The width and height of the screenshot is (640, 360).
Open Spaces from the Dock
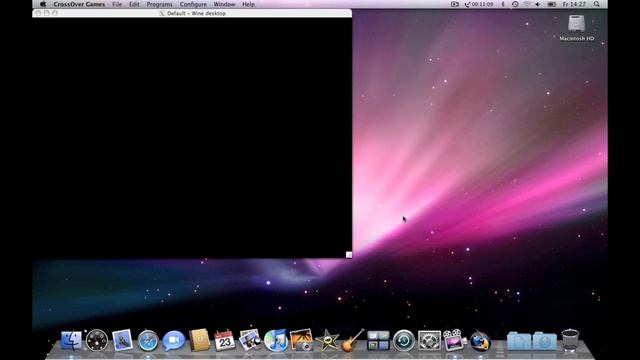point(378,340)
